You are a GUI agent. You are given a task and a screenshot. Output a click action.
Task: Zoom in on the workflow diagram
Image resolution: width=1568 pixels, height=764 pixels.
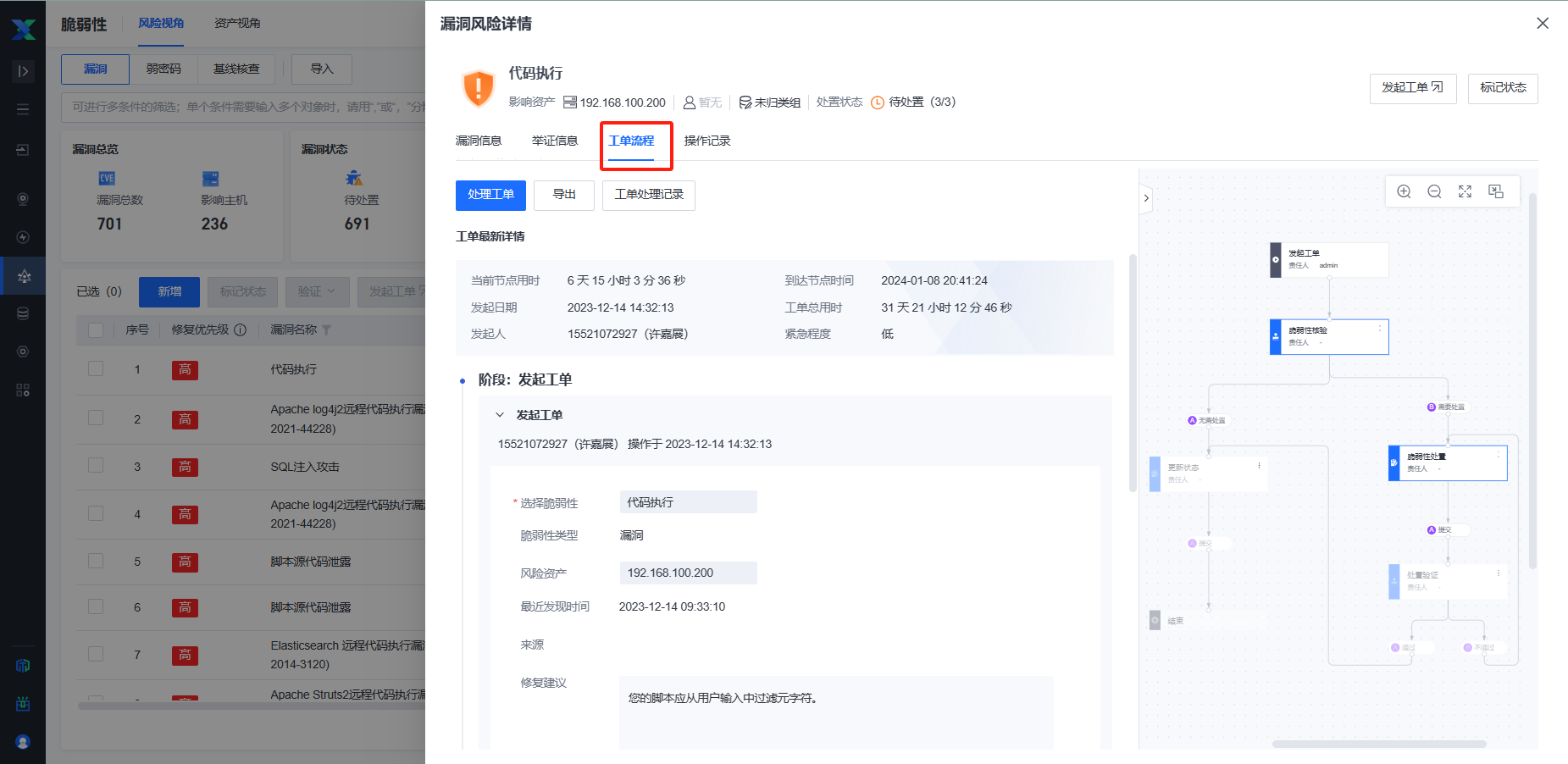click(1404, 191)
